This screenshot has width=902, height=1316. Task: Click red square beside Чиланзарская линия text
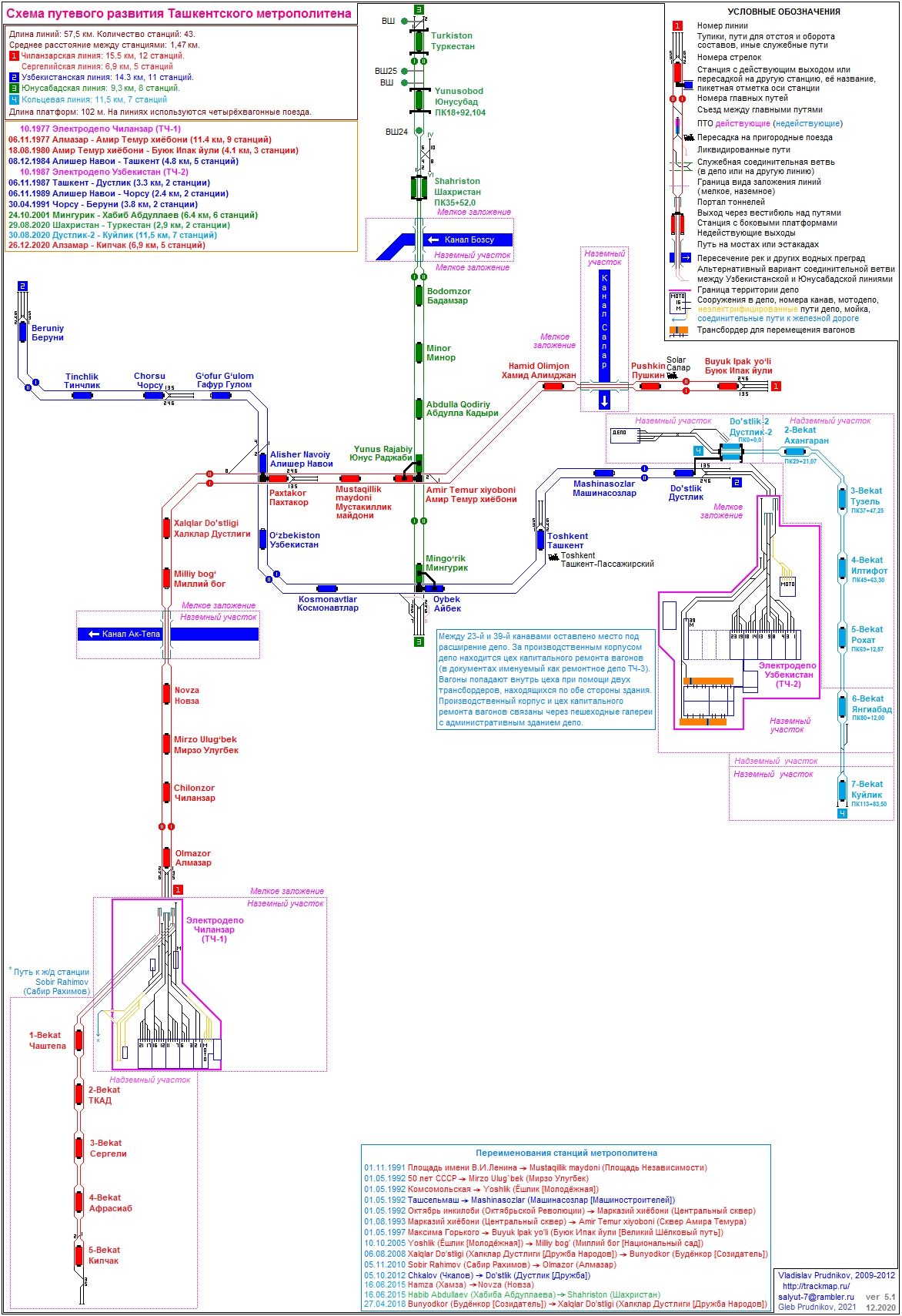click(x=14, y=56)
